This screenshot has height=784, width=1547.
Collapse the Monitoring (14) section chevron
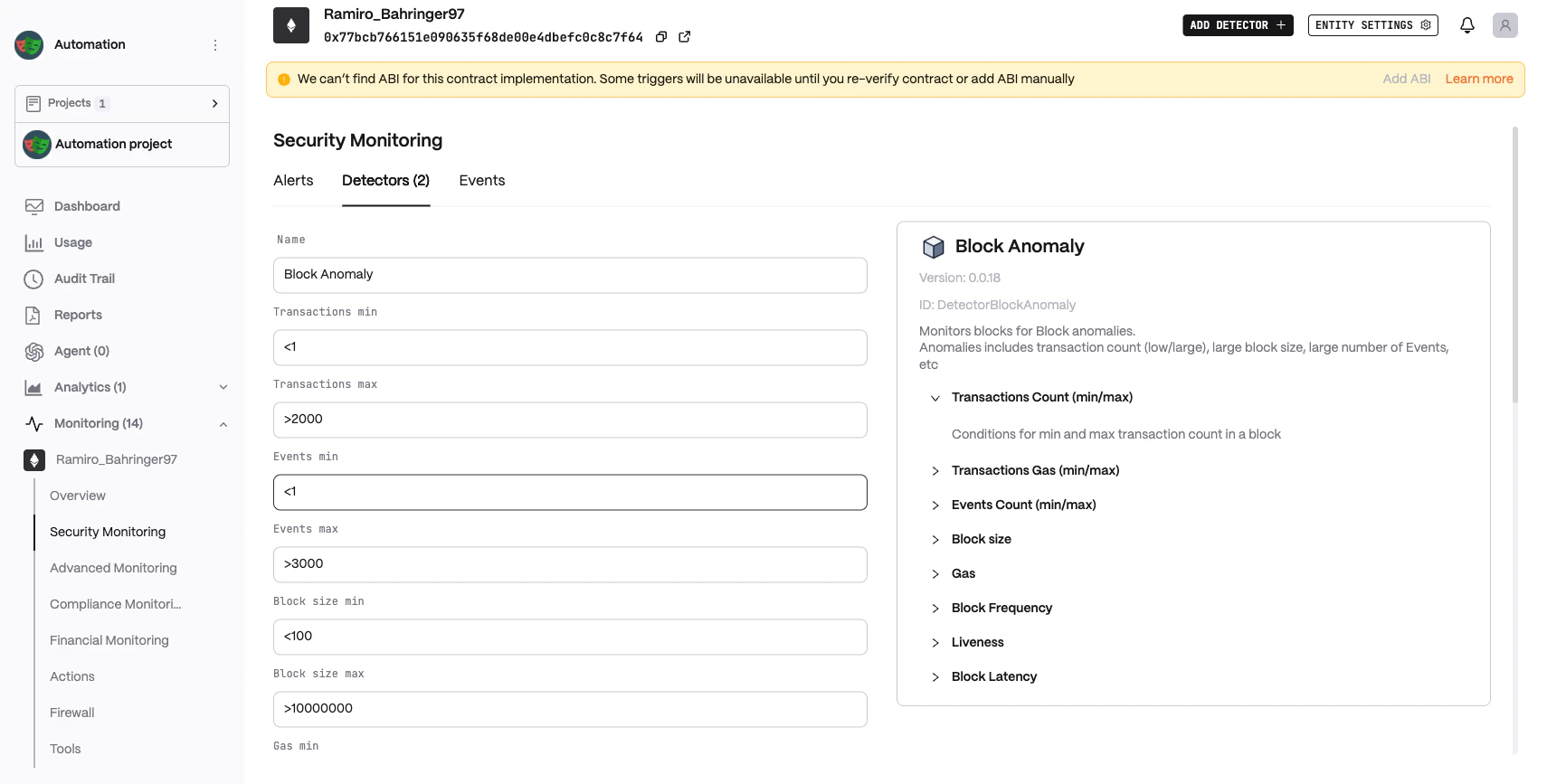[223, 424]
